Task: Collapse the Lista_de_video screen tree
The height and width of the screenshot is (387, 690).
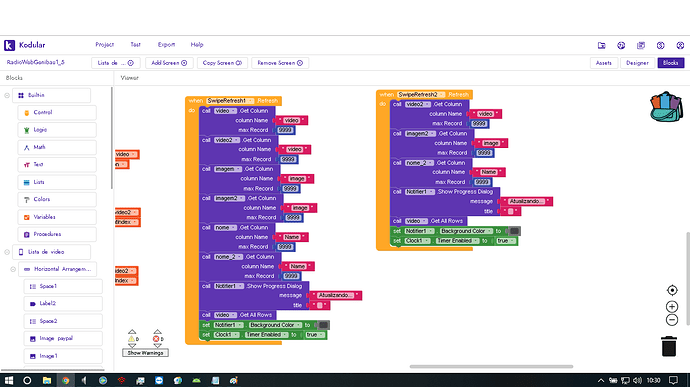Action: pos(7,252)
